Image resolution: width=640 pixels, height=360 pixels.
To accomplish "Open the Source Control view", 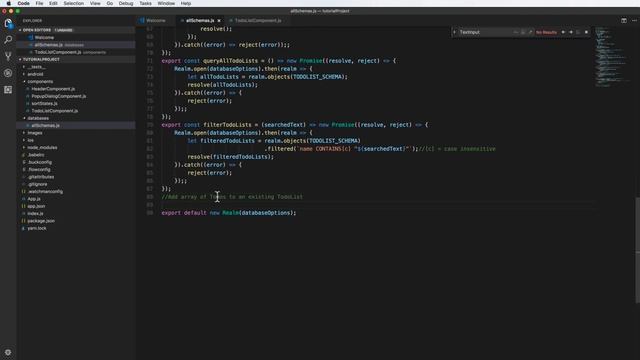I will (8, 56).
